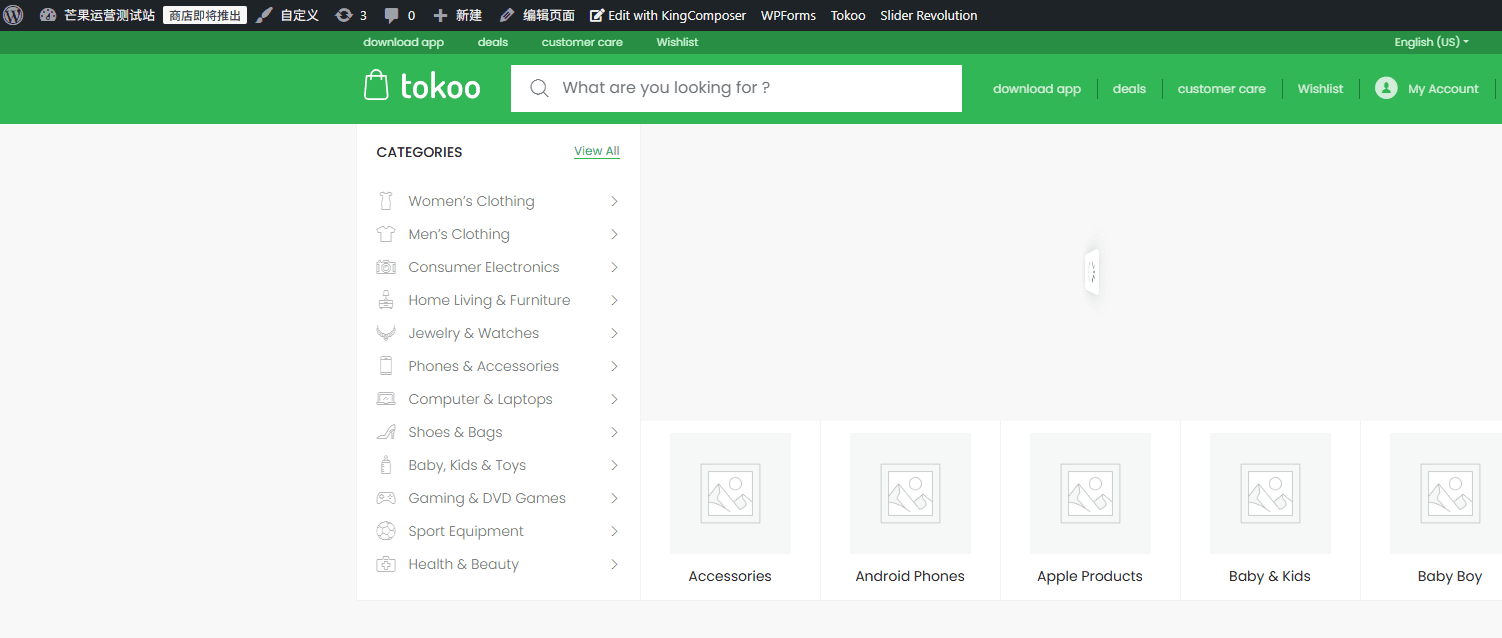Image resolution: width=1502 pixels, height=638 pixels.
Task: Click the Health & Beauty kit icon
Action: 386,564
